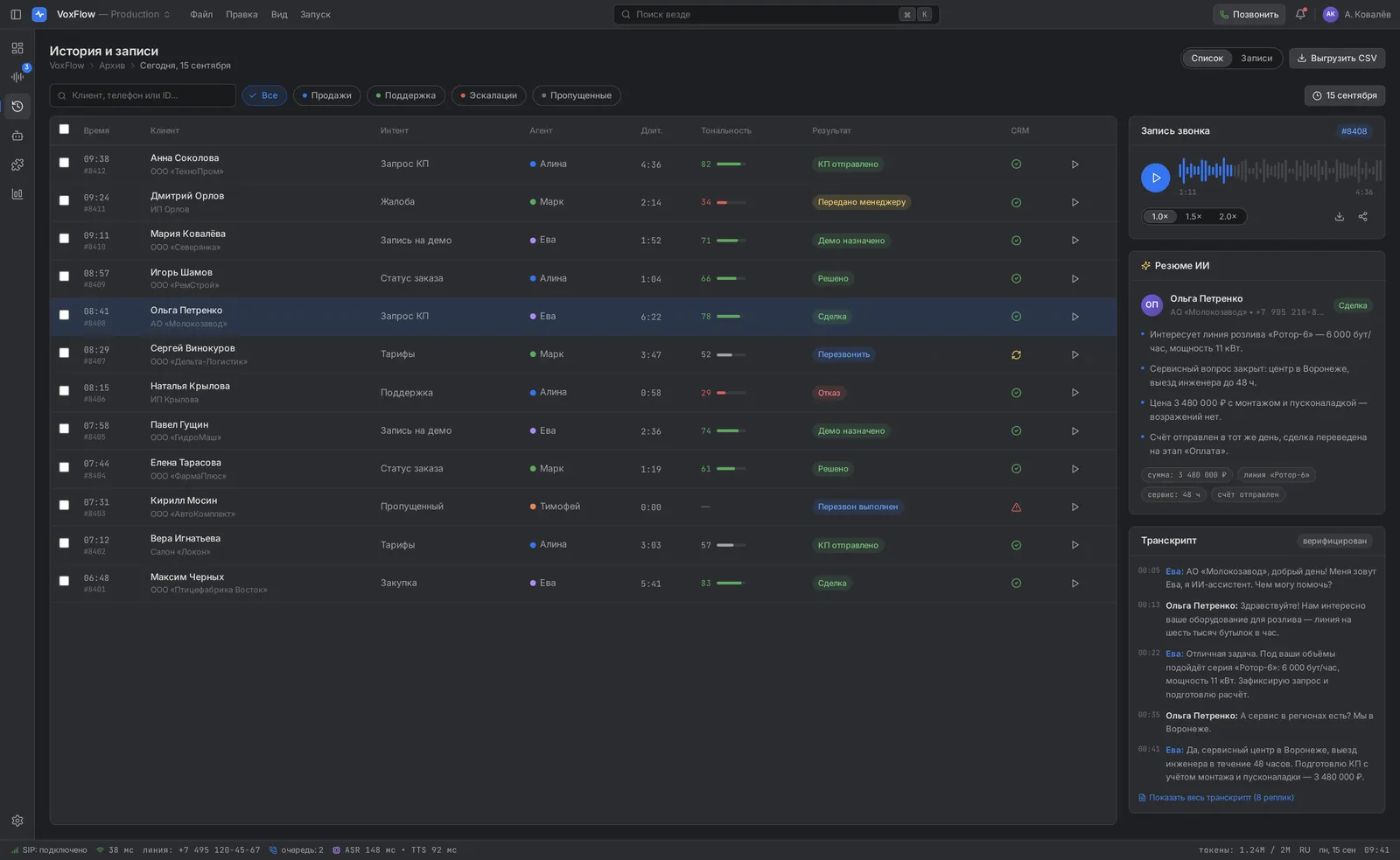1400x860 pixels.
Task: Click the global Поиск везде field
Action: tap(776, 14)
